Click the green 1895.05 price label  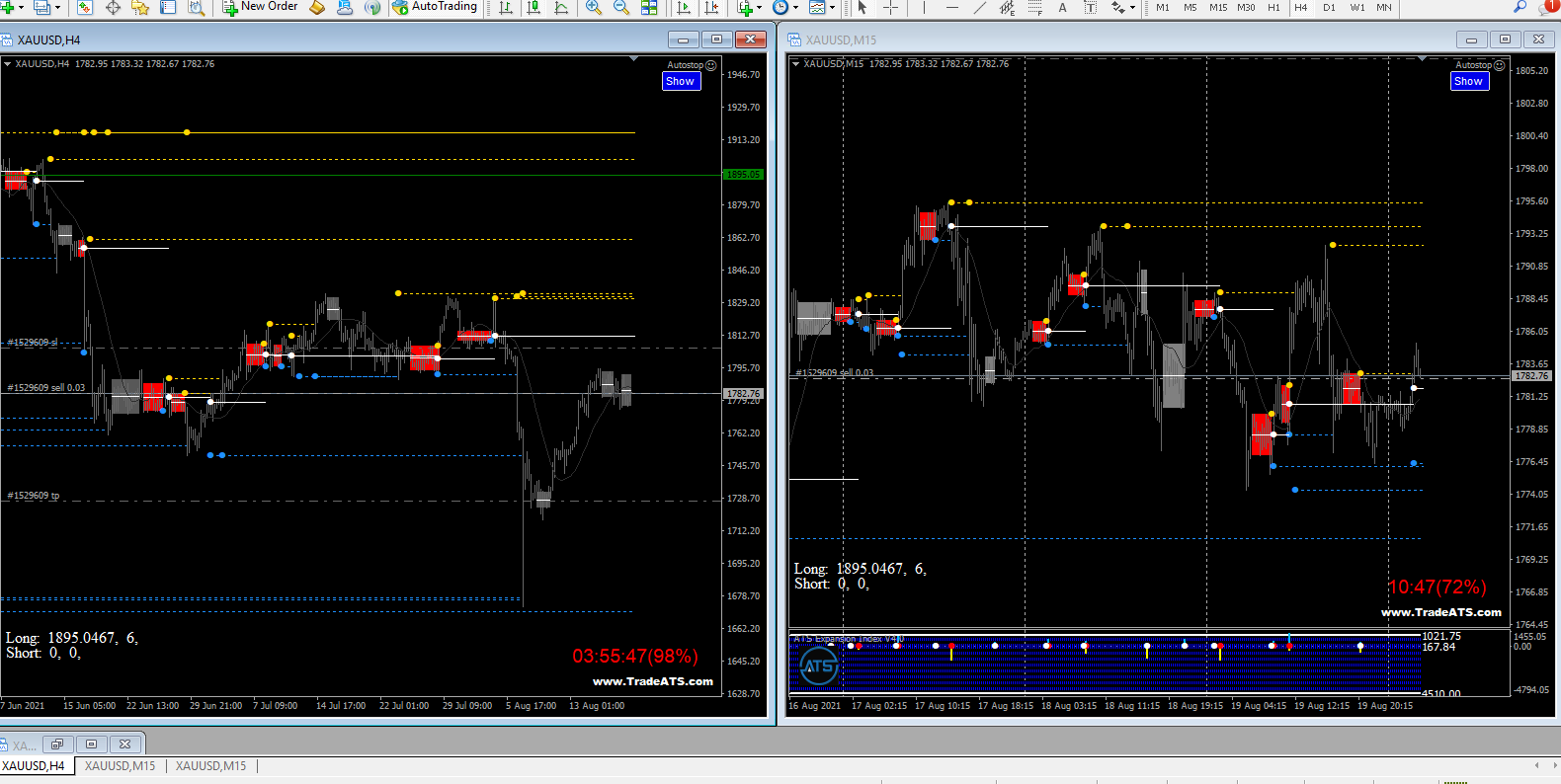pyautogui.click(x=743, y=175)
